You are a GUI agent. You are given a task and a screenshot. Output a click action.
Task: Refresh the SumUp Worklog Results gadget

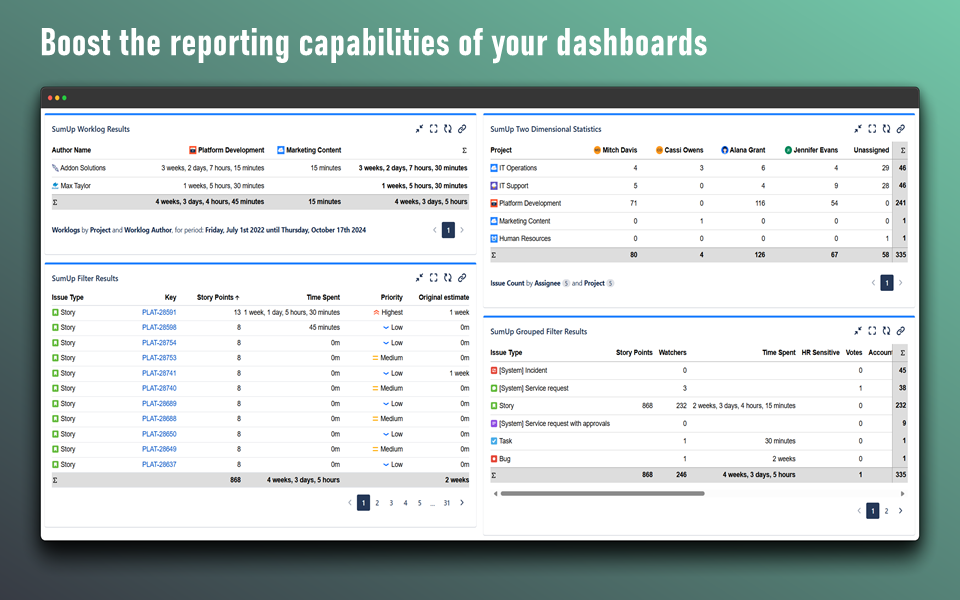pyautogui.click(x=448, y=128)
